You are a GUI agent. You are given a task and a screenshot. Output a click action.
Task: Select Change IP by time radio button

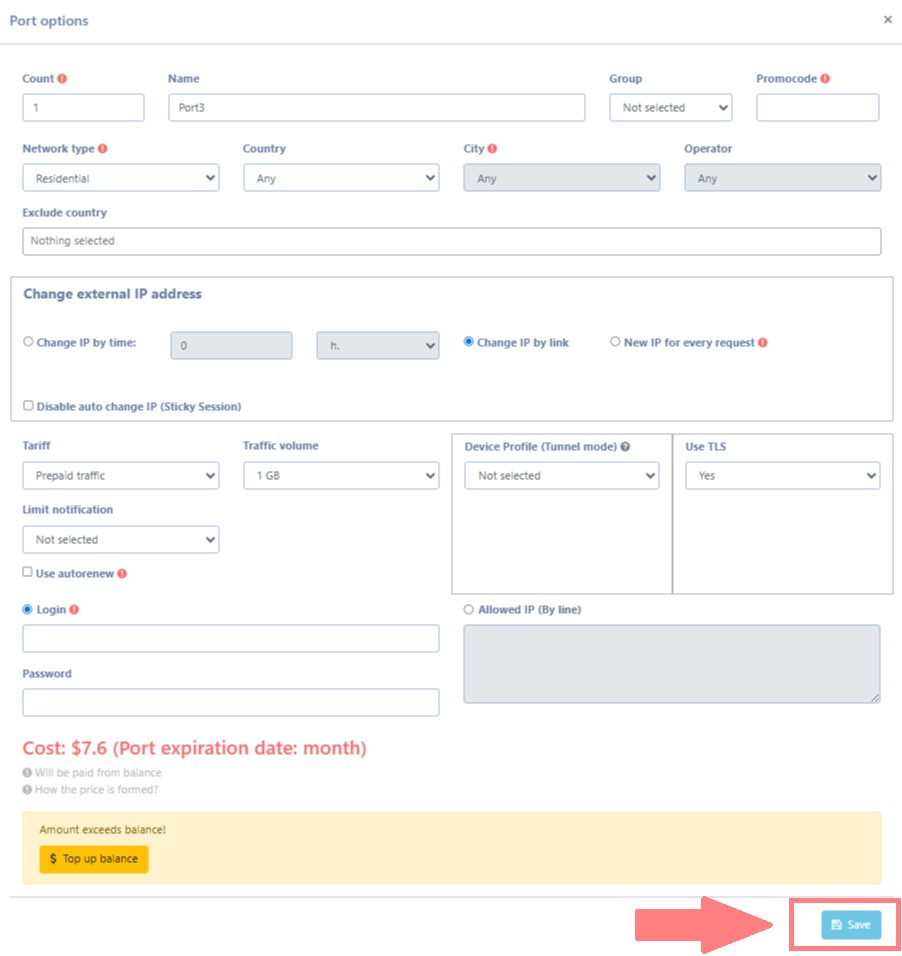pos(28,342)
